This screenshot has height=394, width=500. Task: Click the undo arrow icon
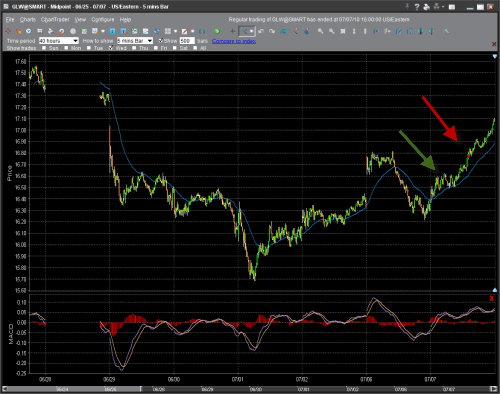261,31
